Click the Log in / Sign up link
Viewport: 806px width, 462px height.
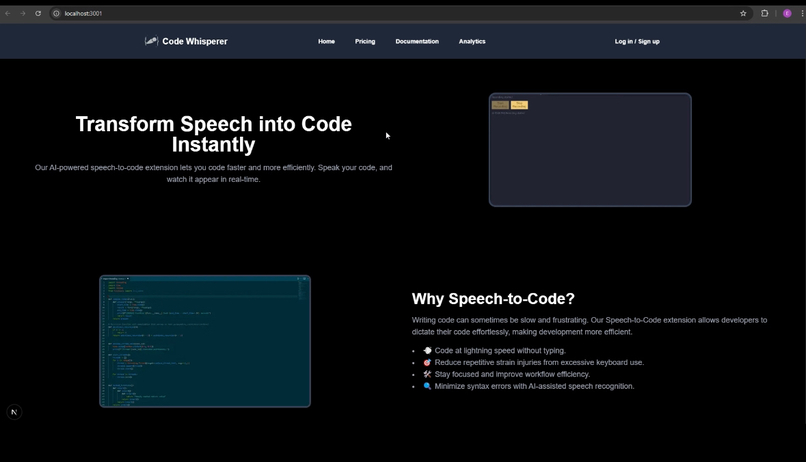pyautogui.click(x=637, y=42)
